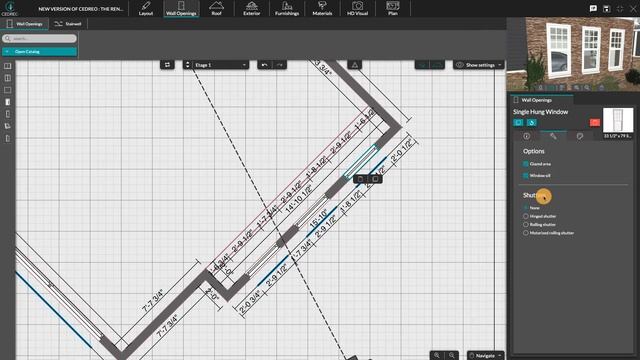This screenshot has height=360, width=640.
Task: Select the Wall Openings step in the top bar
Action: click(181, 8)
